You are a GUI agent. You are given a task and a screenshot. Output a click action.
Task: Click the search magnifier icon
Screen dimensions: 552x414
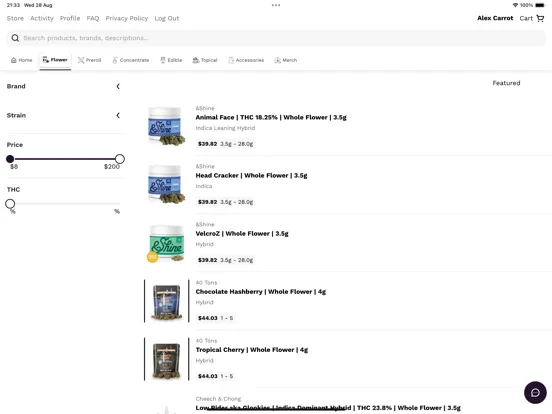click(15, 38)
